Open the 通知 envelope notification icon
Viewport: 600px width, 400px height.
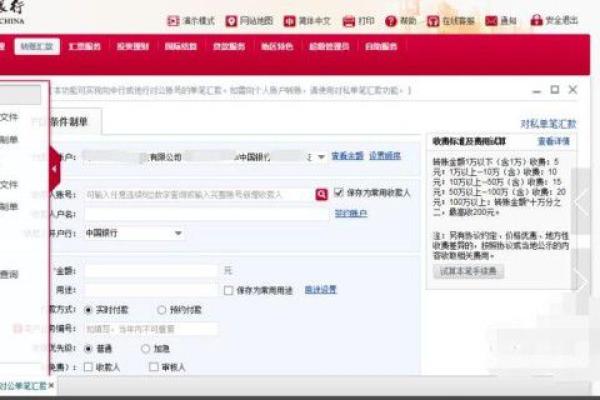click(x=491, y=21)
